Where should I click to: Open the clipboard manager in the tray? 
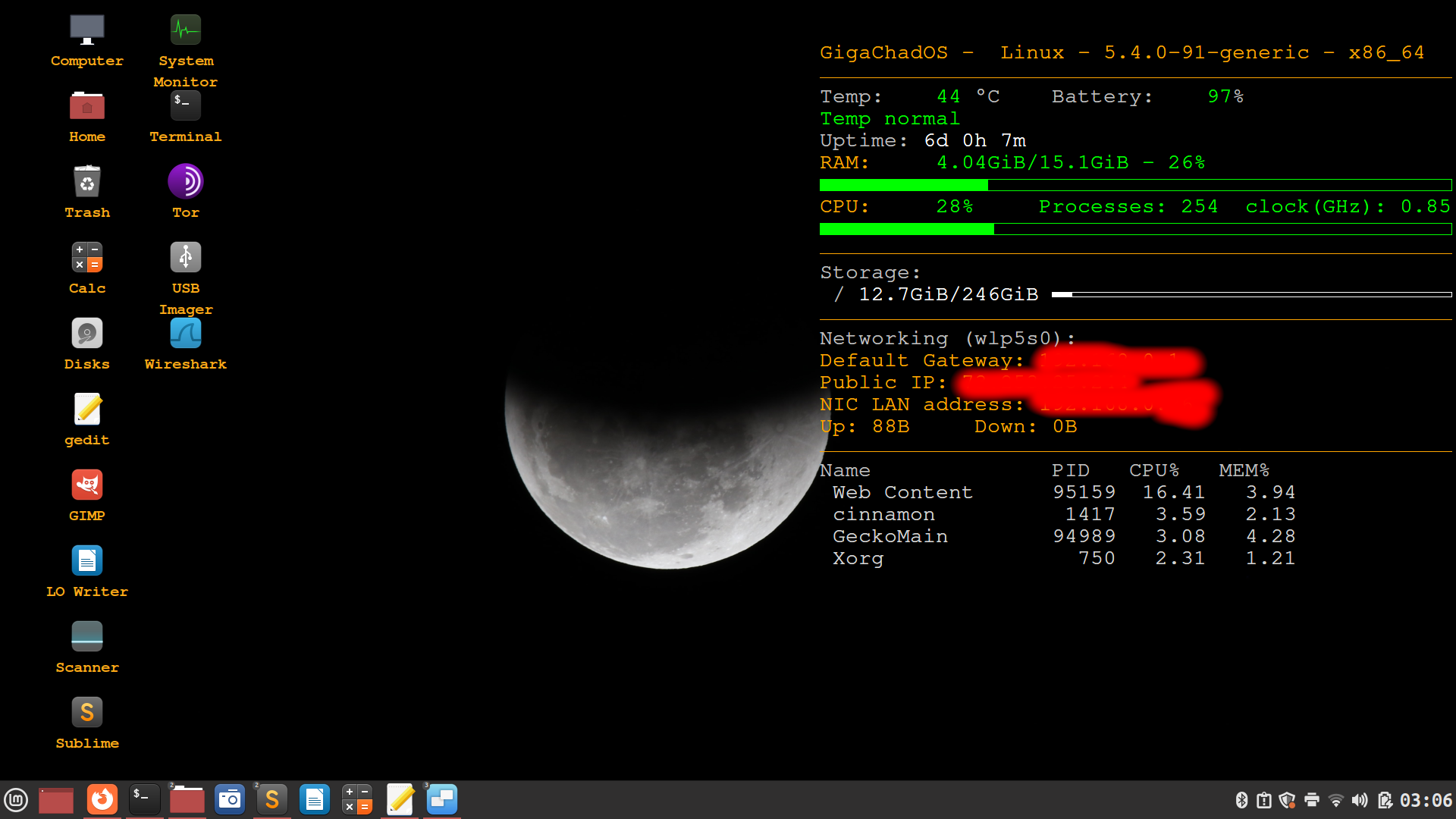pyautogui.click(x=1264, y=799)
